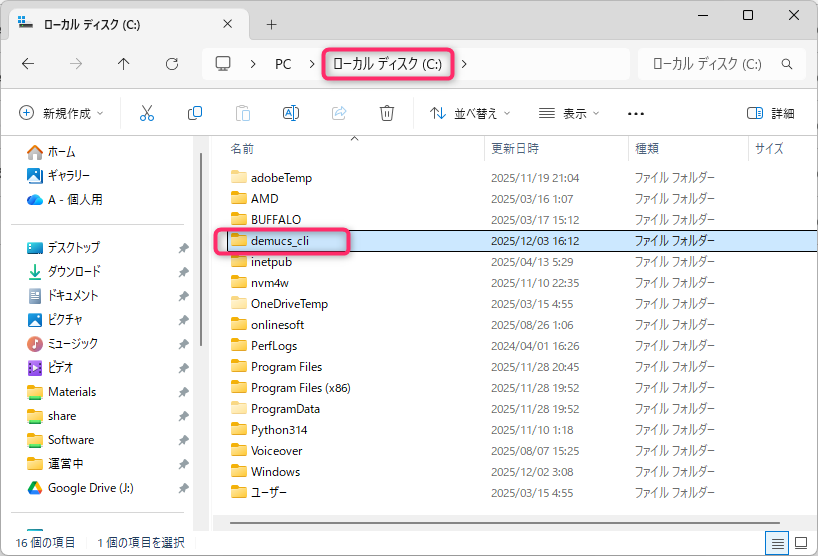Go up one level with Up arrow
The width and height of the screenshot is (818, 556).
pos(123,63)
